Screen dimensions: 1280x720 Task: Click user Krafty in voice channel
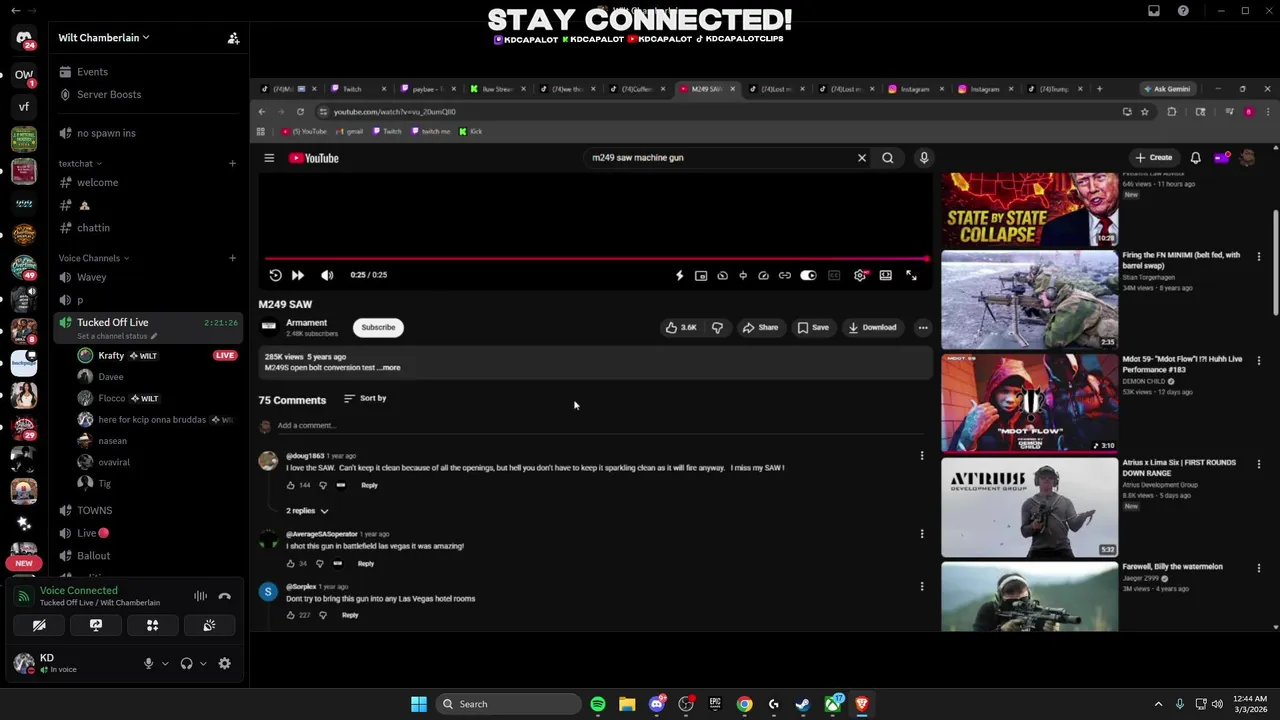tap(111, 356)
